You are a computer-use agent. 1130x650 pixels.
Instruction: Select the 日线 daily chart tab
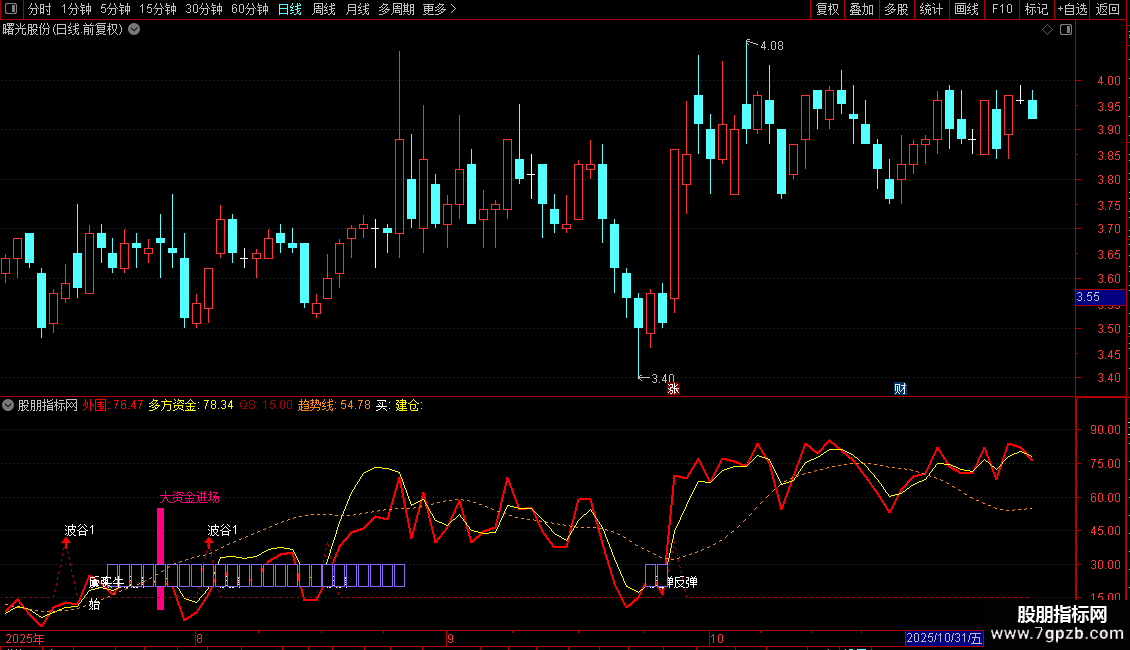290,9
